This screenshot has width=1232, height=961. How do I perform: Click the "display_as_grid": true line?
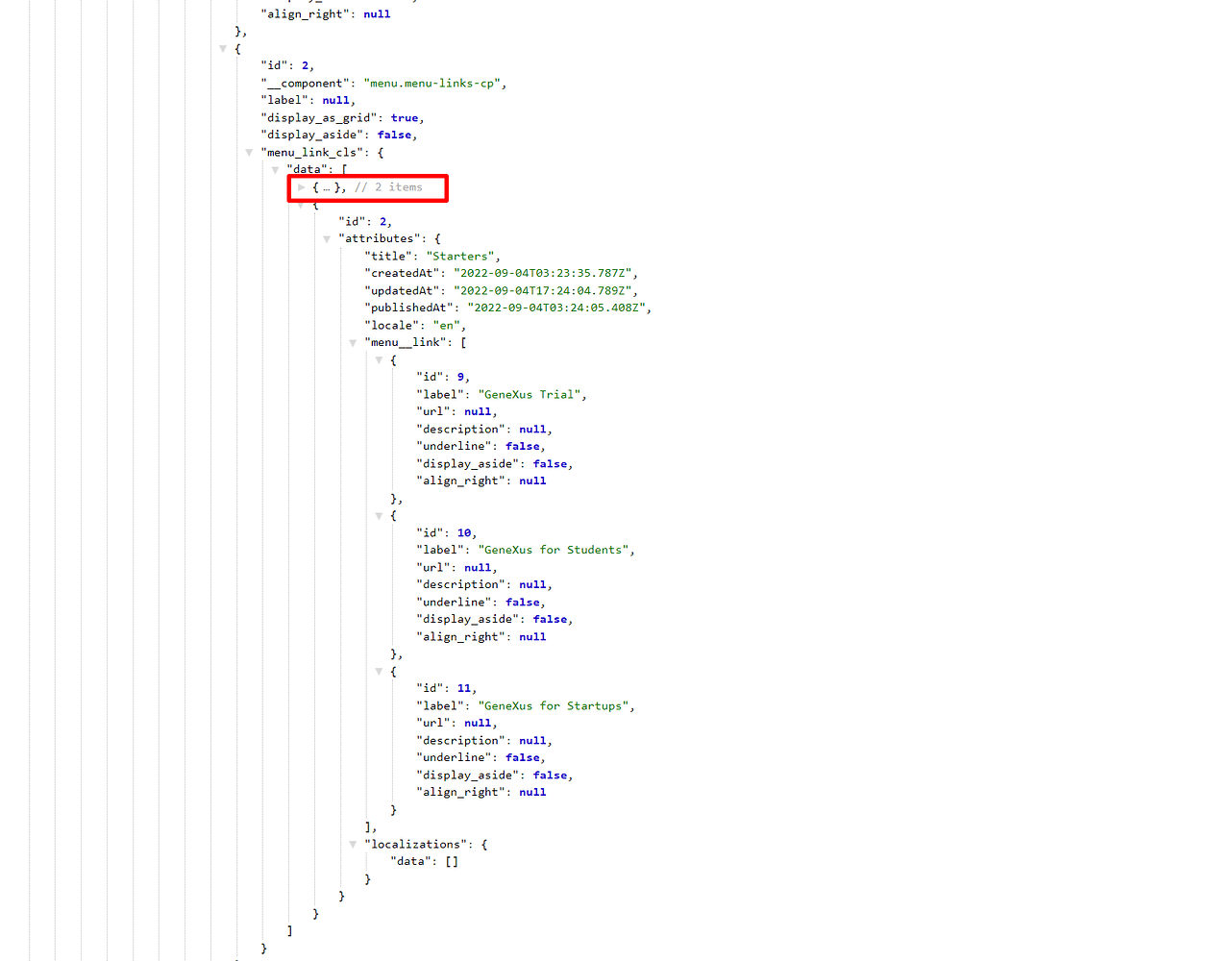[x=342, y=117]
